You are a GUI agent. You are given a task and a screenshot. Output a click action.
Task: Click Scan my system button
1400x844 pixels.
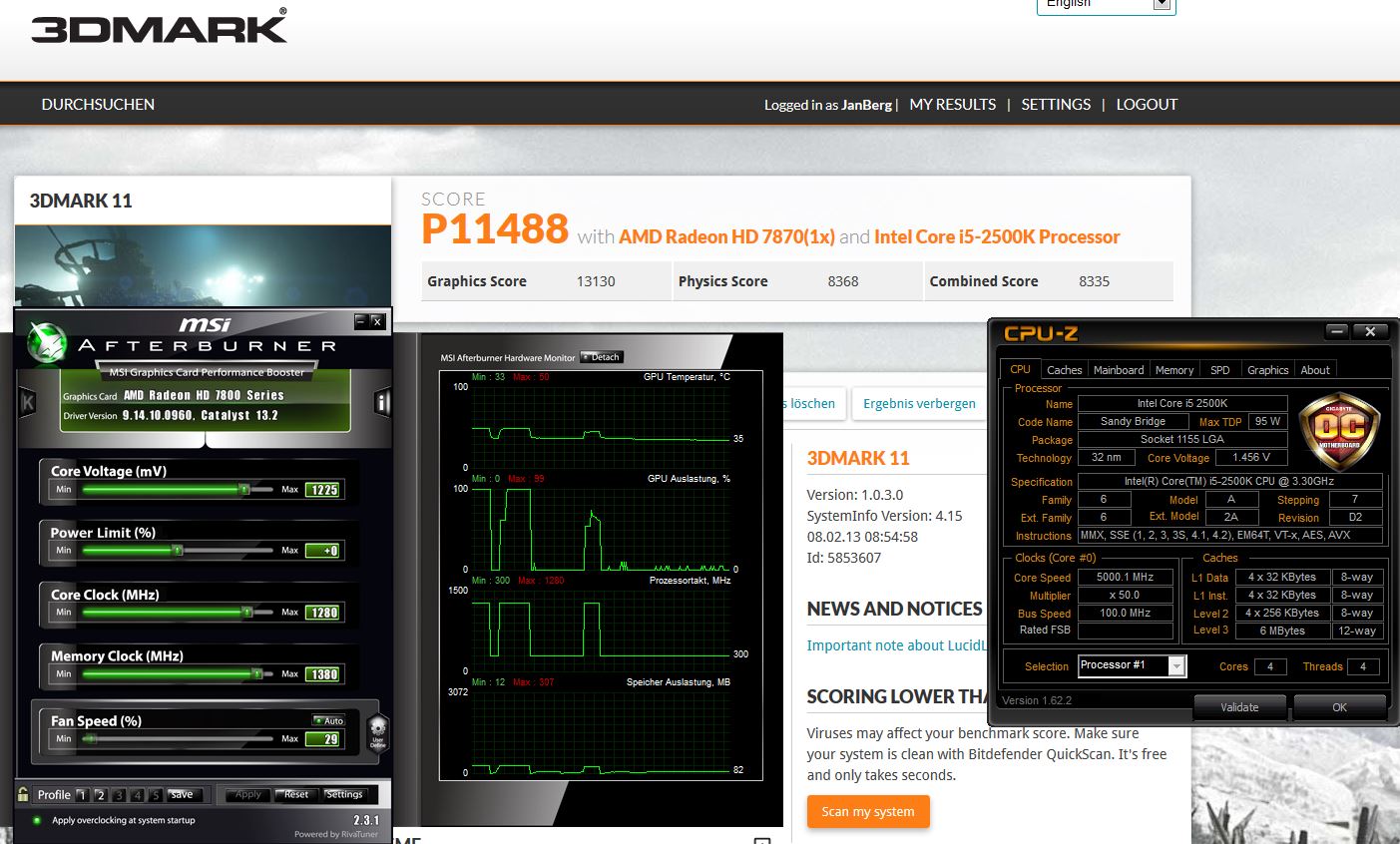click(868, 811)
